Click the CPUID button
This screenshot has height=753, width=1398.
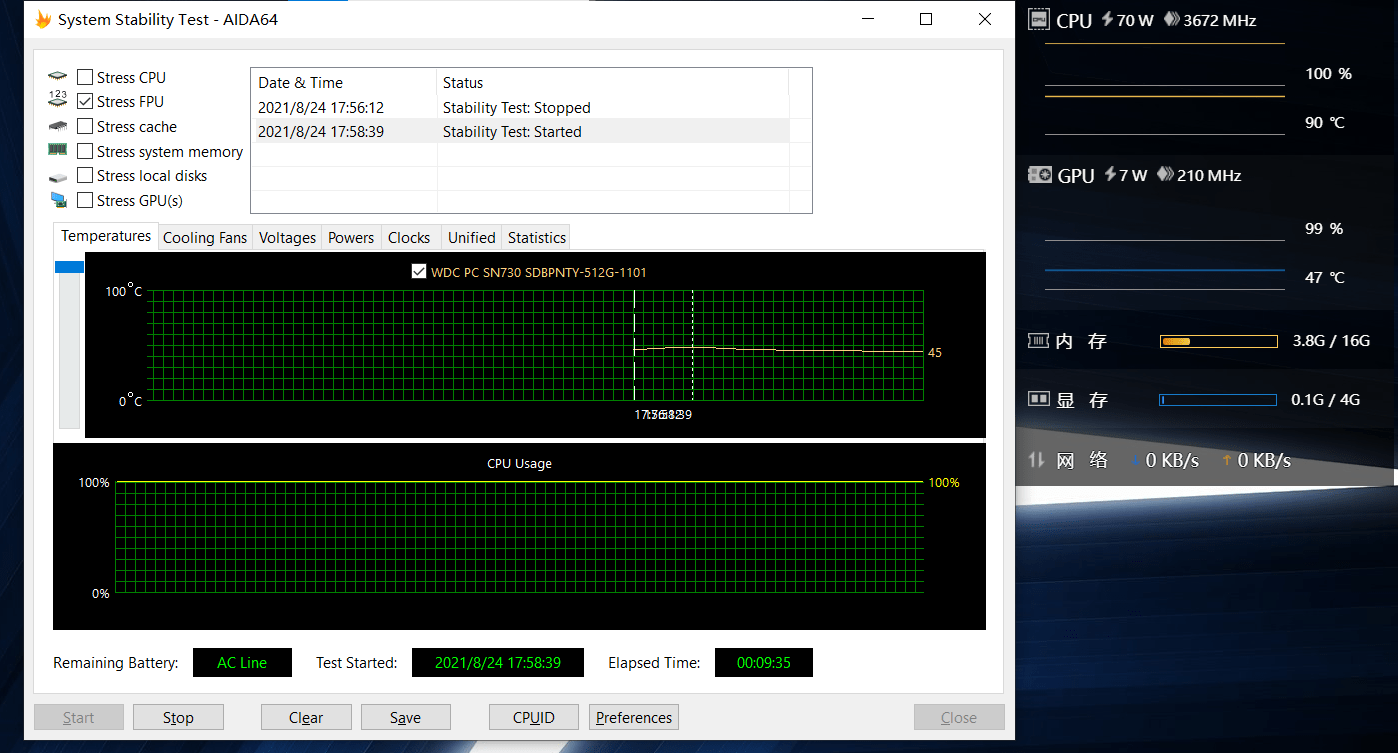533,717
